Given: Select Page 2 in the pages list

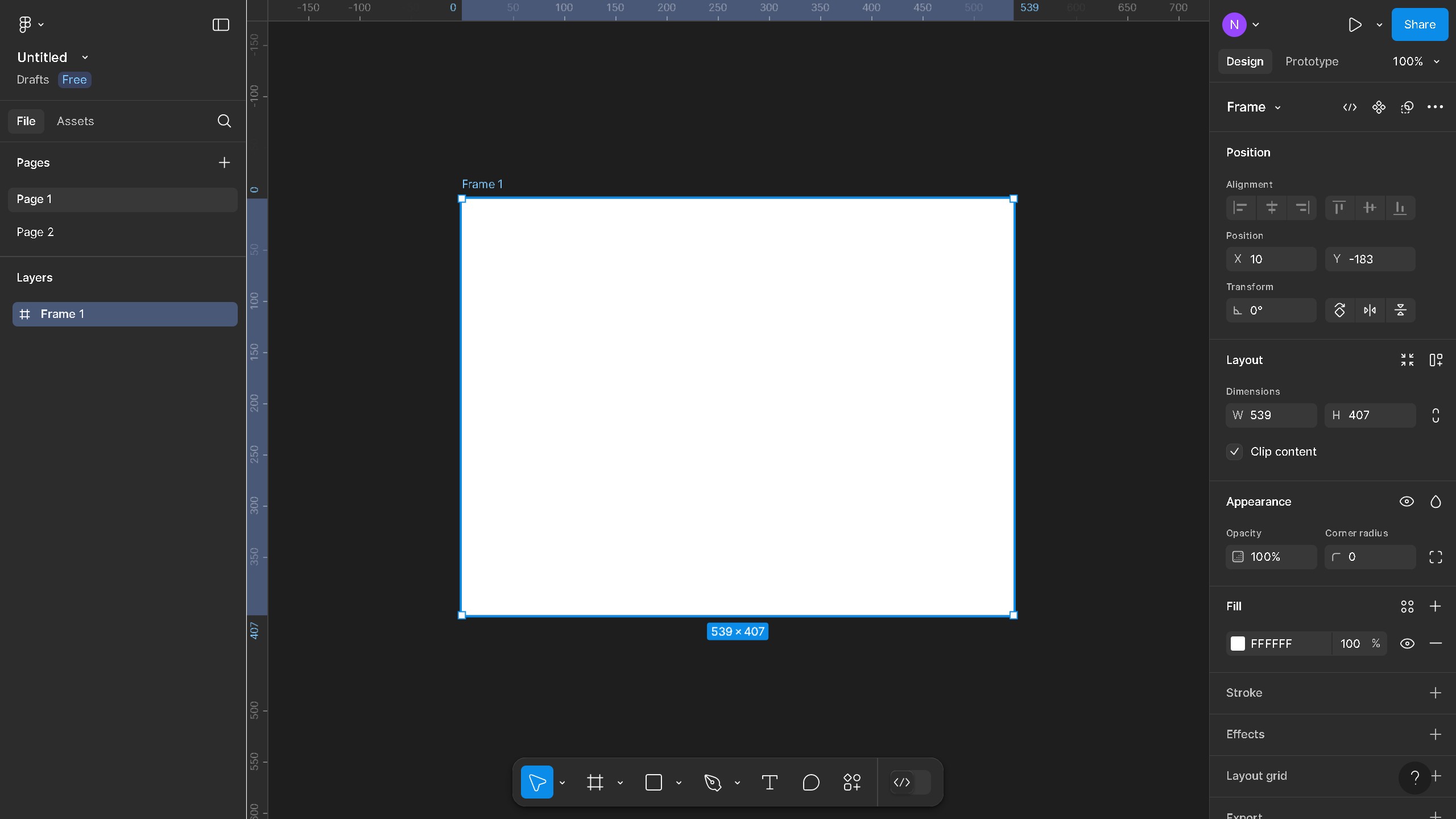Looking at the screenshot, I should 35,232.
